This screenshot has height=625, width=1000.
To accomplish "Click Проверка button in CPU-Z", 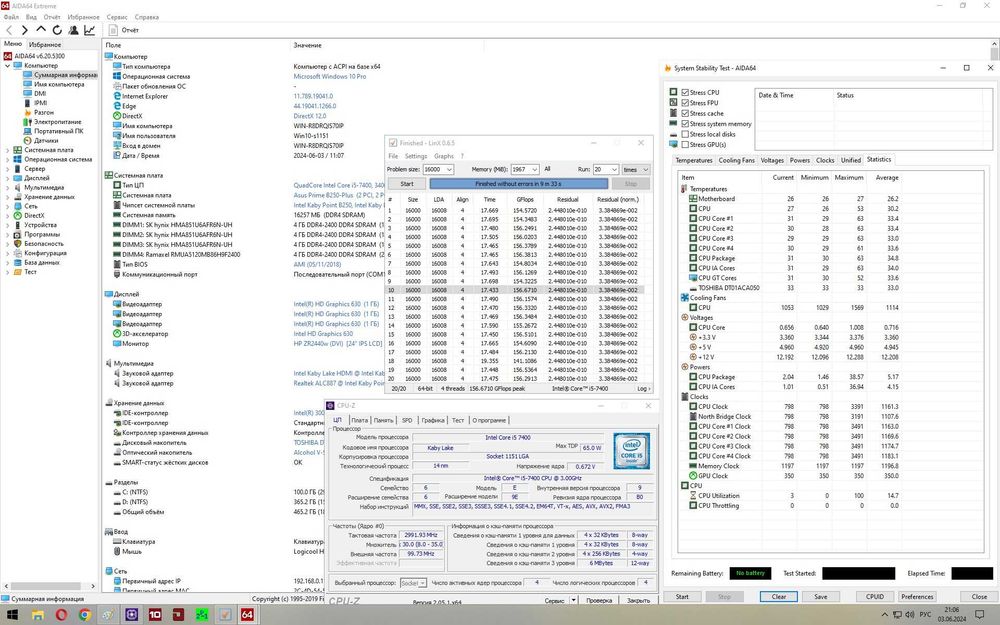I will pos(599,600).
